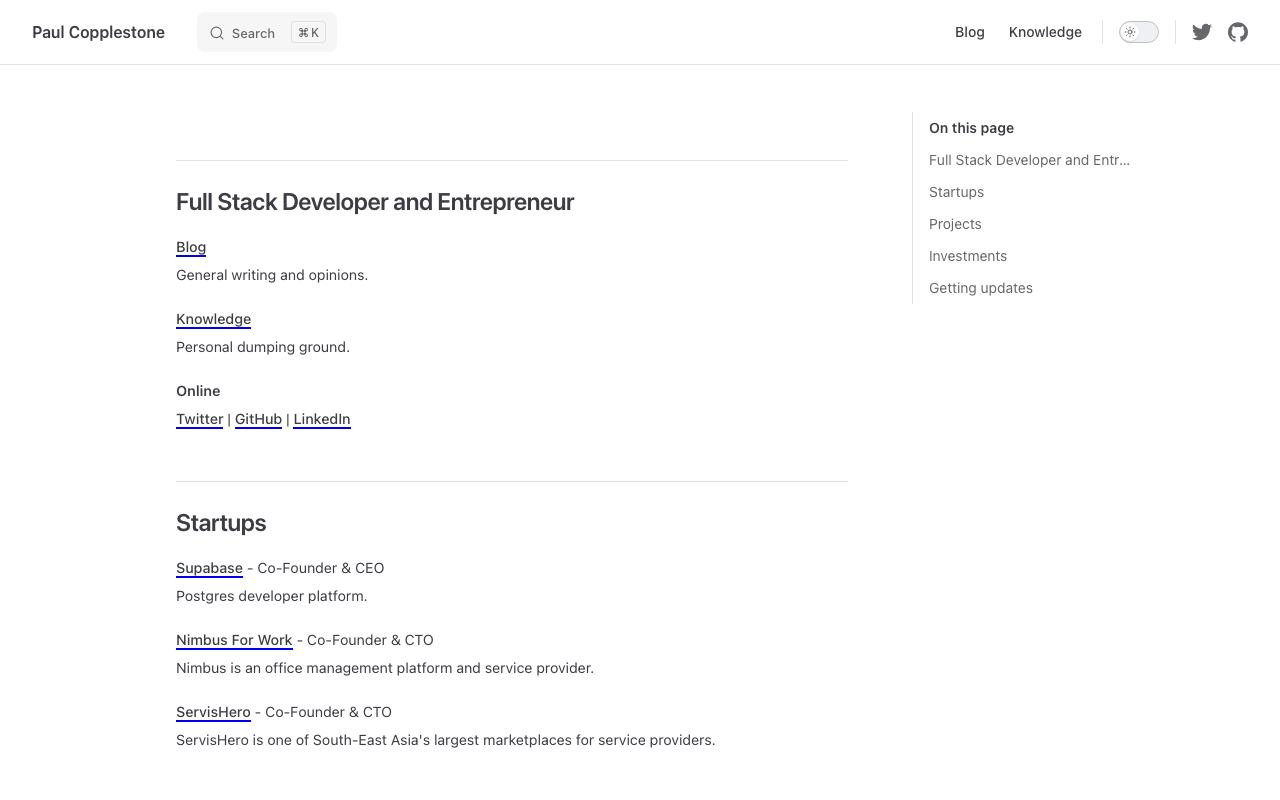Open the Nimbus For Work link
1280x800 pixels.
click(x=234, y=640)
